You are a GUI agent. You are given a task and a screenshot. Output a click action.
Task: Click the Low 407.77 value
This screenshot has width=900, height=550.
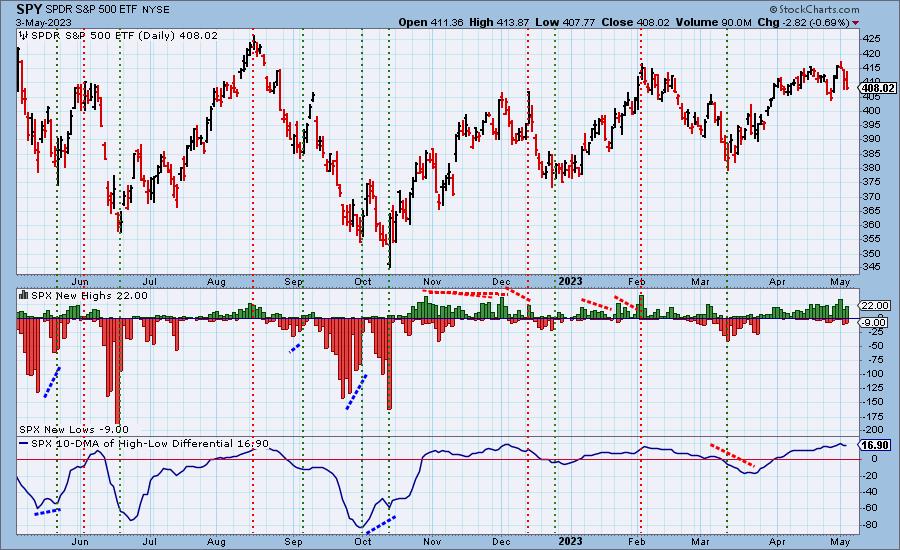(x=565, y=22)
